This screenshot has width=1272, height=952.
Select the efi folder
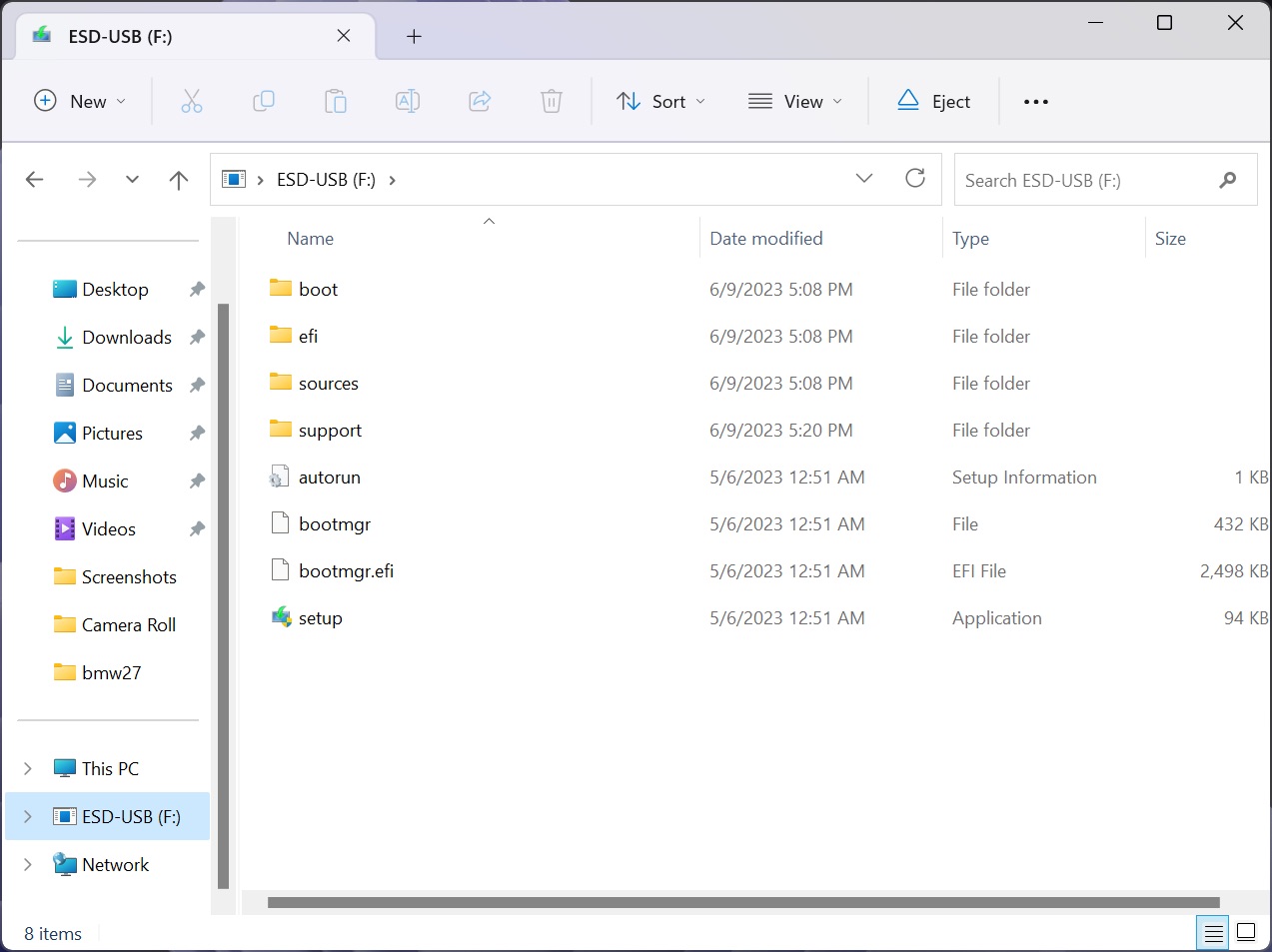[308, 337]
